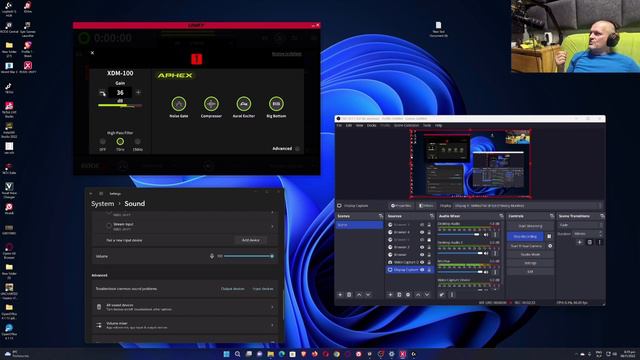Open Desktop Audio options three-dot menu
Image resolution: width=640 pixels, height=360 pixels.
point(495,235)
